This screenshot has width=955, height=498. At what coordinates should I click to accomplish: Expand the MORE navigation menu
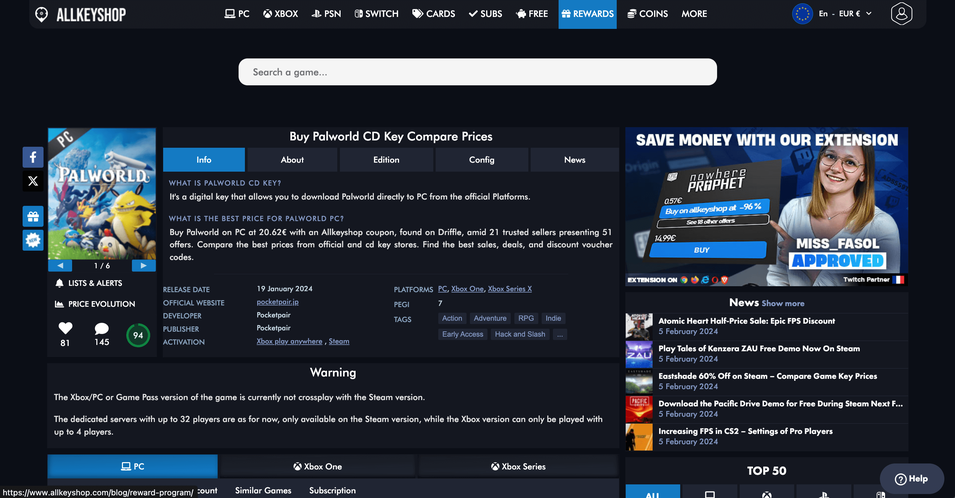click(x=694, y=14)
